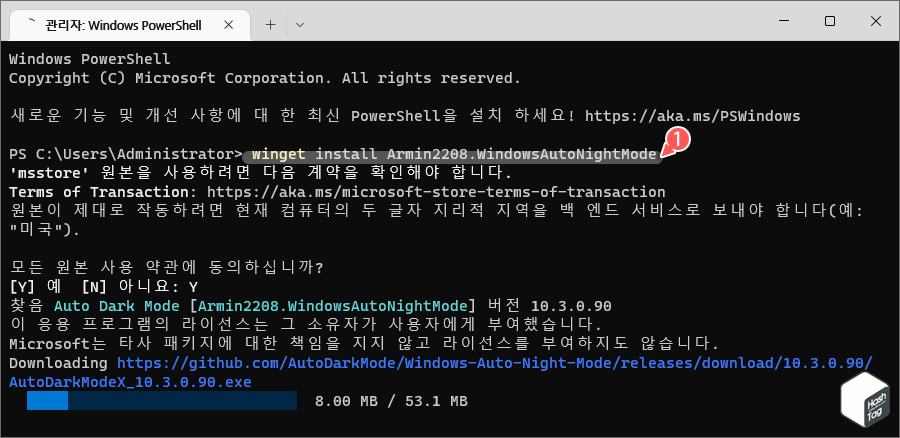The width and height of the screenshot is (900, 438).
Task: Click the 'msstore' source agreement line
Action: [260, 173]
